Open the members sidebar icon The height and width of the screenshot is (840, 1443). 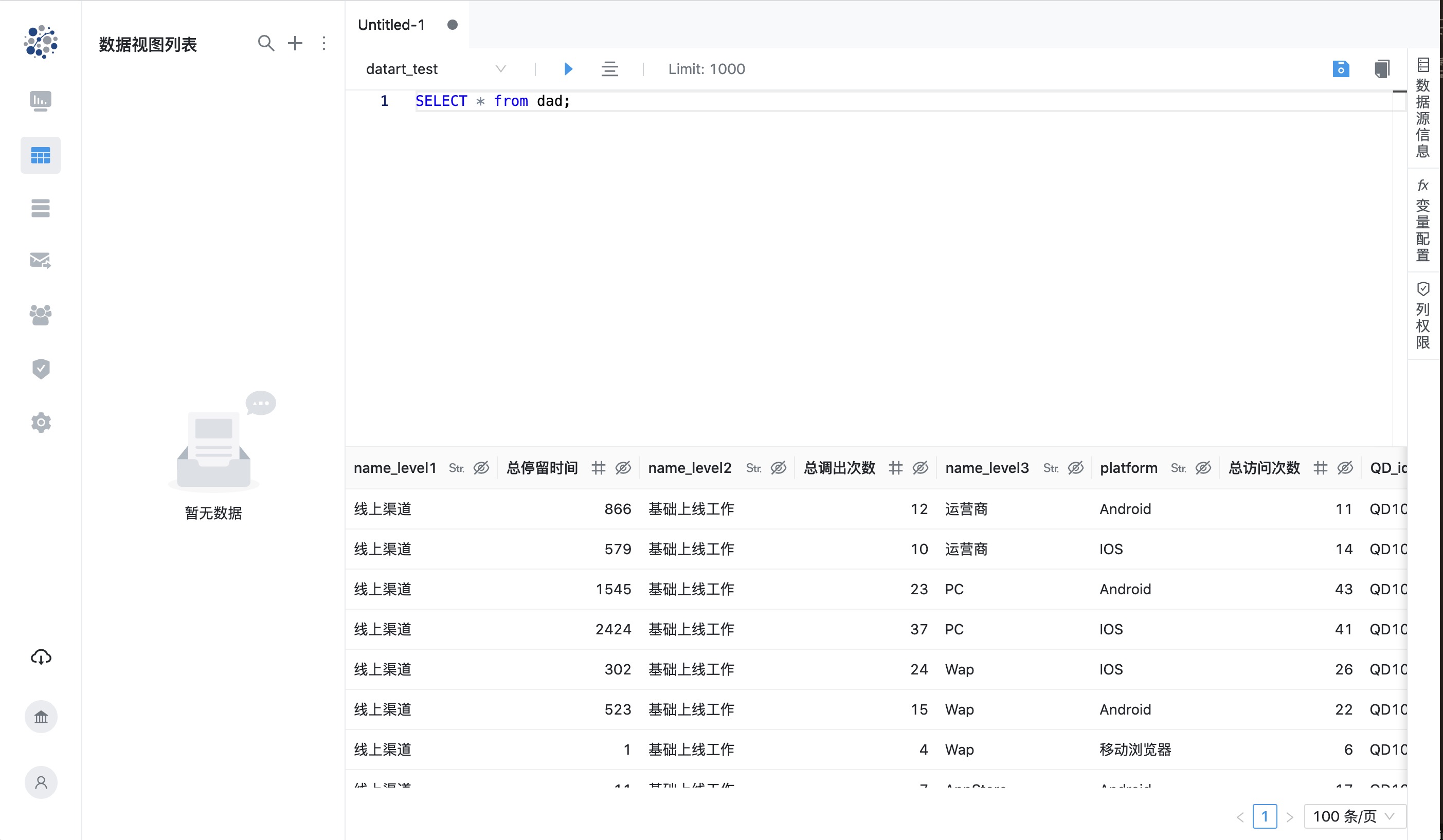pyautogui.click(x=41, y=314)
